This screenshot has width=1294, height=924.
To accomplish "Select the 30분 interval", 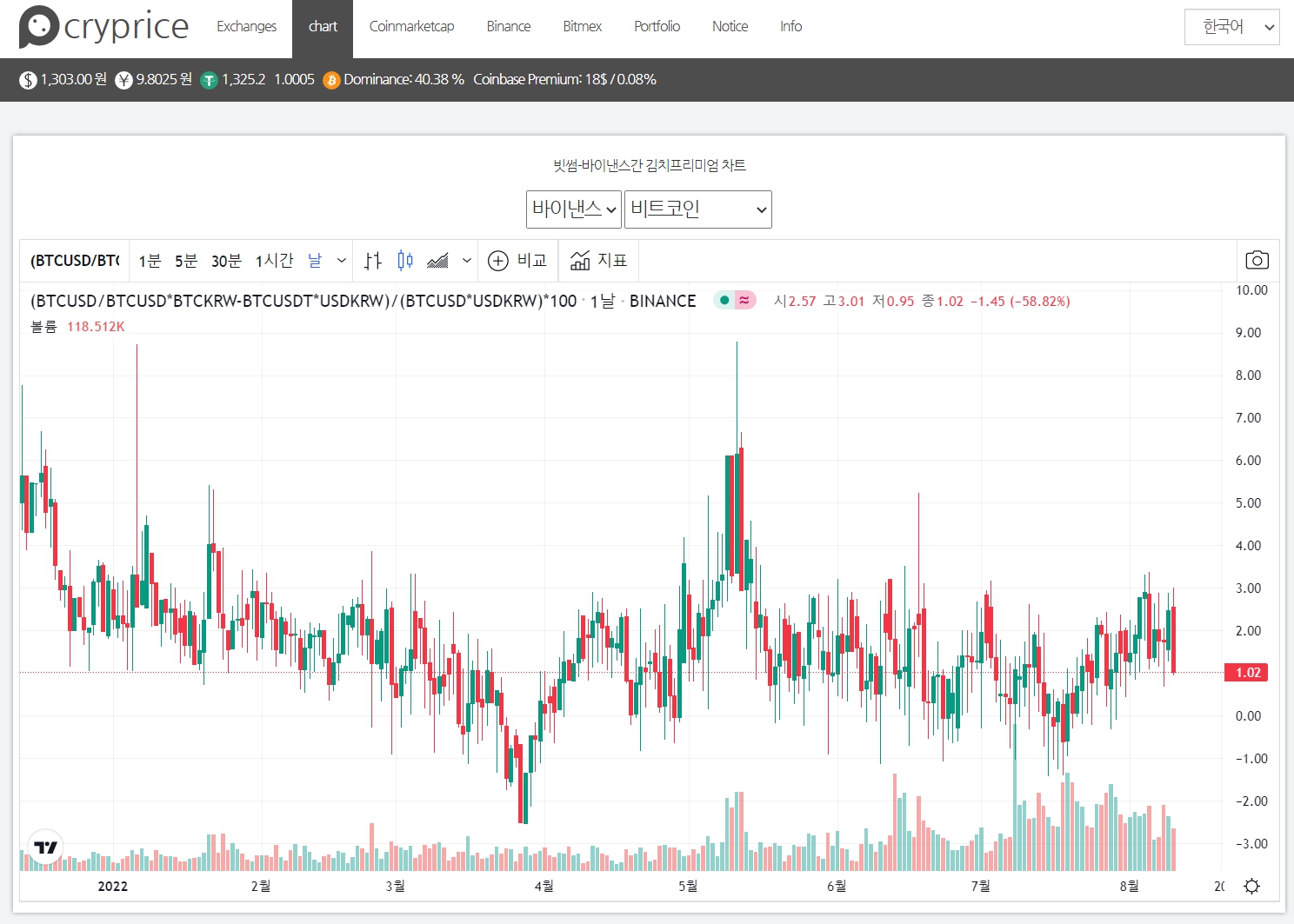I will (x=226, y=261).
